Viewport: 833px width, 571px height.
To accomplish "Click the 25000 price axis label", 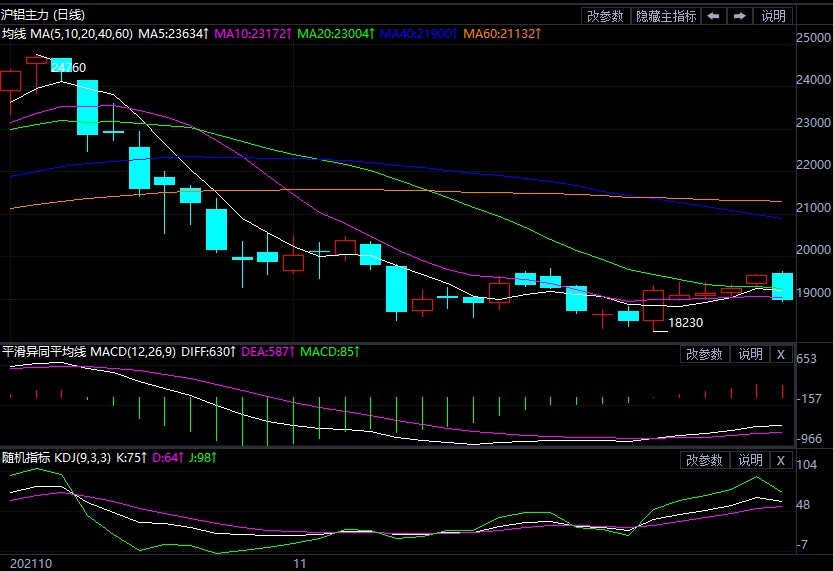I will pyautogui.click(x=813, y=38).
